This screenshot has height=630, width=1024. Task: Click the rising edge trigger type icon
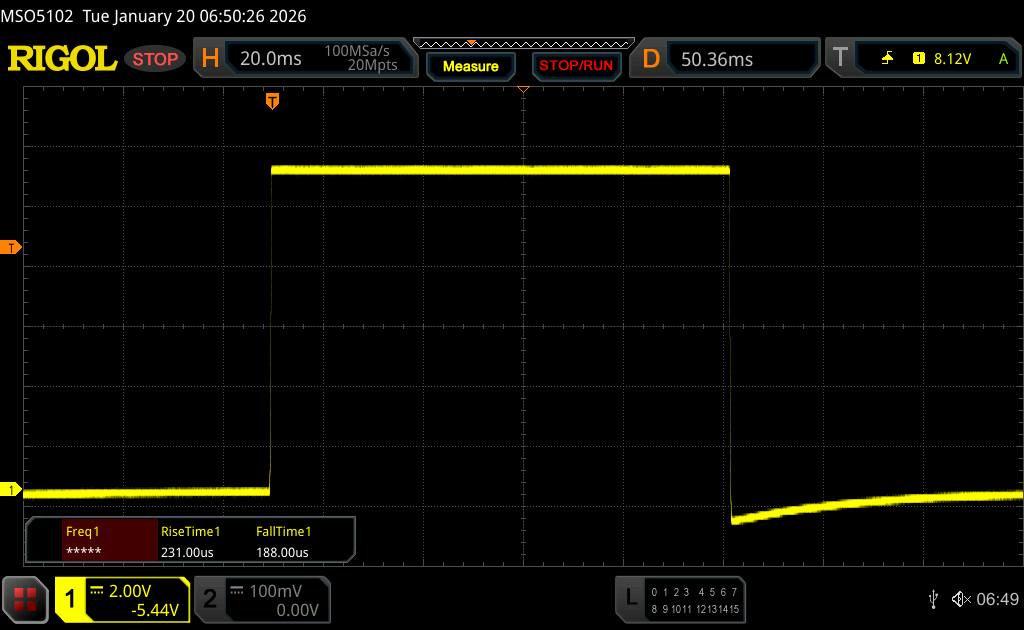point(887,59)
